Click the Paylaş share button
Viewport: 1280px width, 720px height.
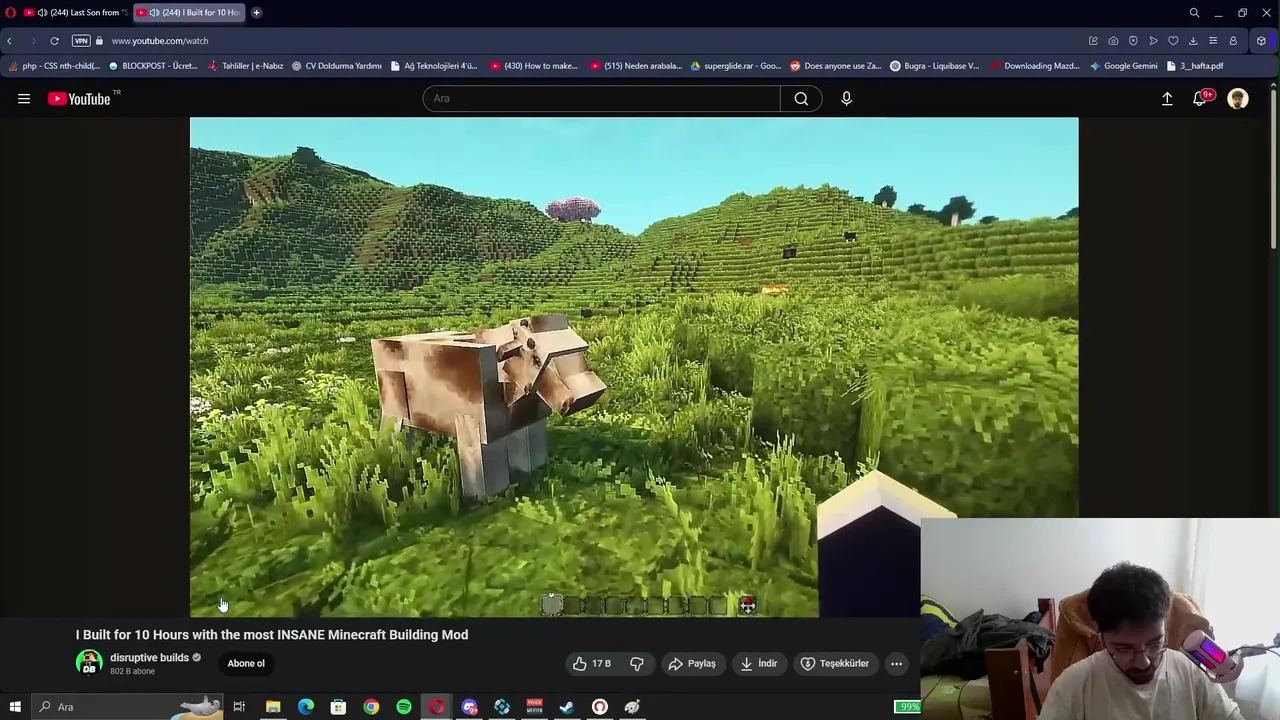coord(692,663)
